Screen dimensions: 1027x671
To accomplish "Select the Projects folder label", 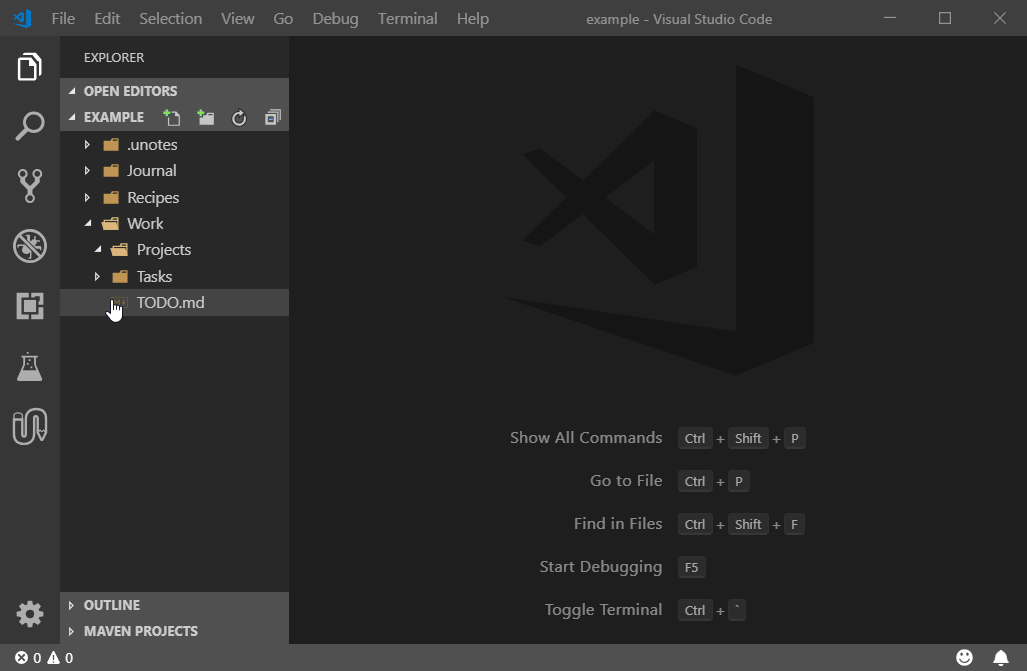I will pos(164,250).
